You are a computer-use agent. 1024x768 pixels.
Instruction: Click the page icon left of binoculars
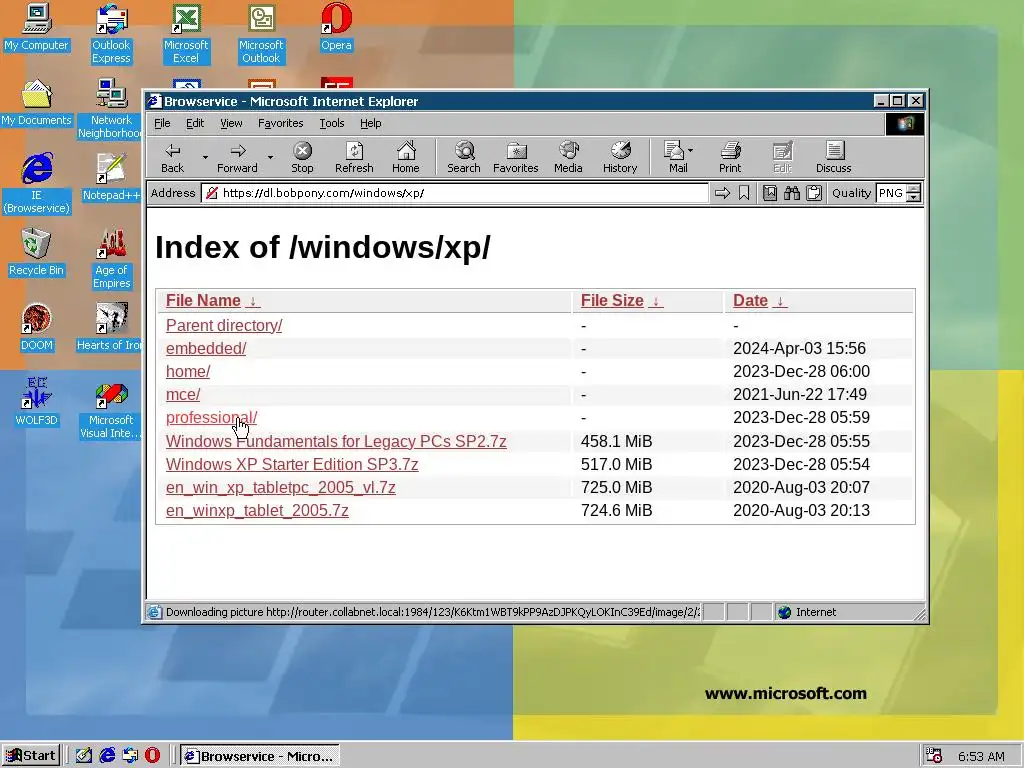coord(770,193)
